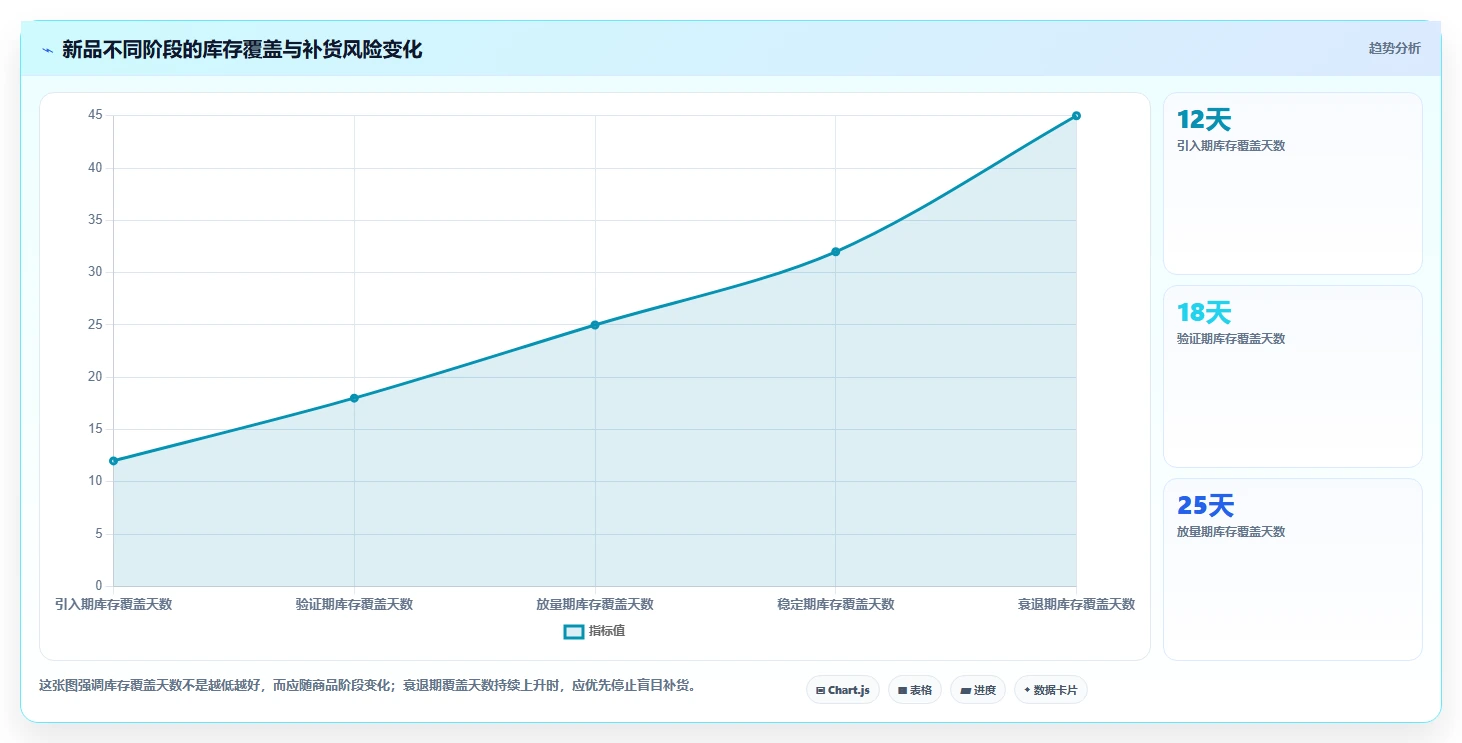Screen dimensions: 1462x743
Task: Click x-axis label 验证期库存覆盖天数
Action: pos(354,604)
